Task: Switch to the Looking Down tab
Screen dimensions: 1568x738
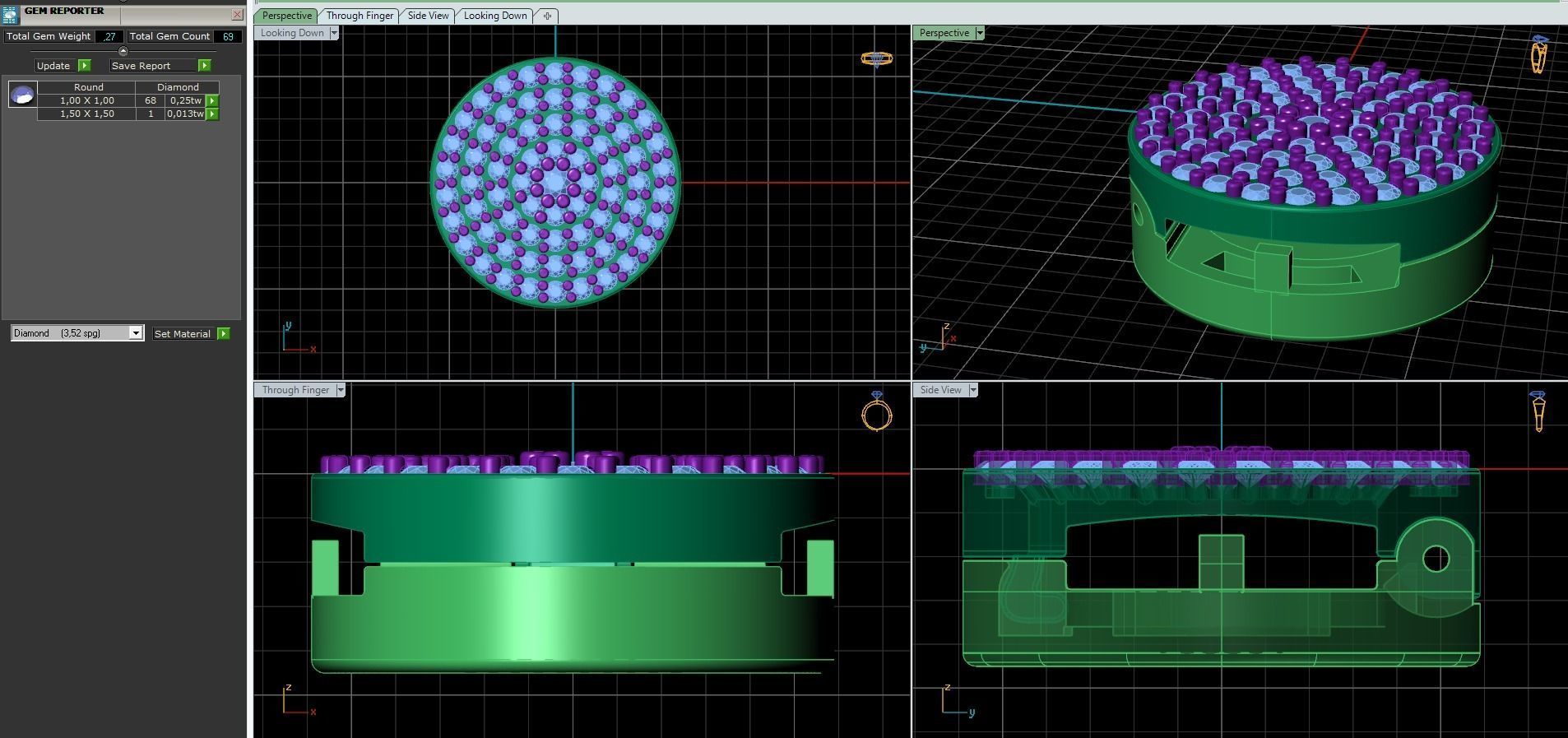Action: (x=495, y=16)
